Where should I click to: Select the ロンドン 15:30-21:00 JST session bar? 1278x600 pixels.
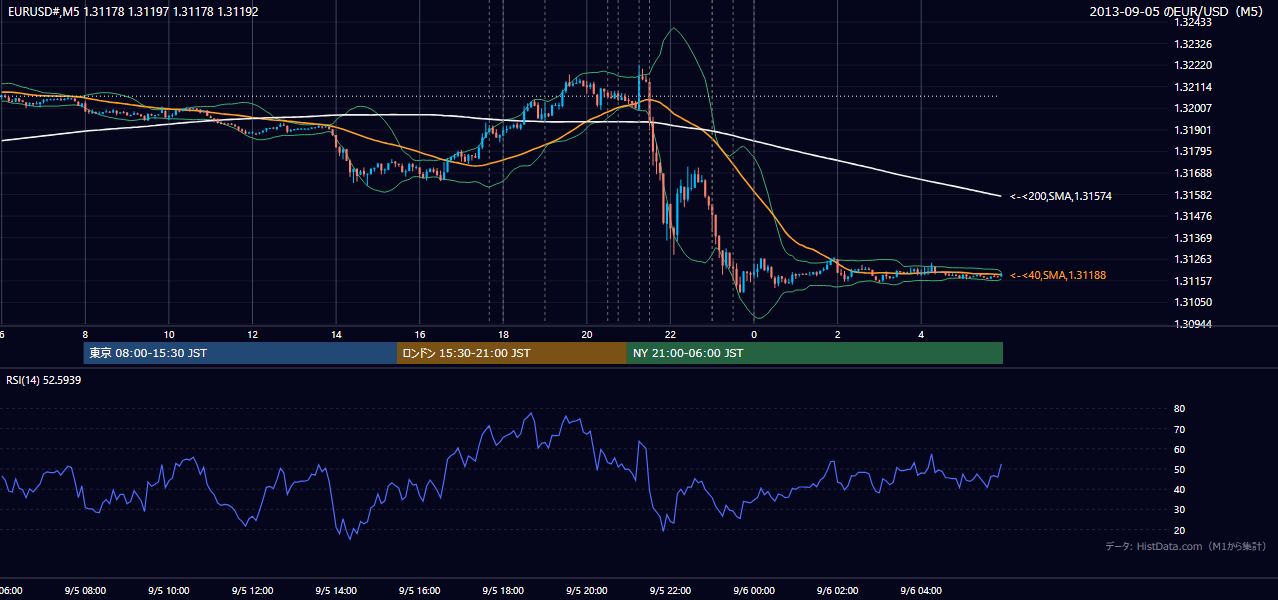[x=512, y=353]
